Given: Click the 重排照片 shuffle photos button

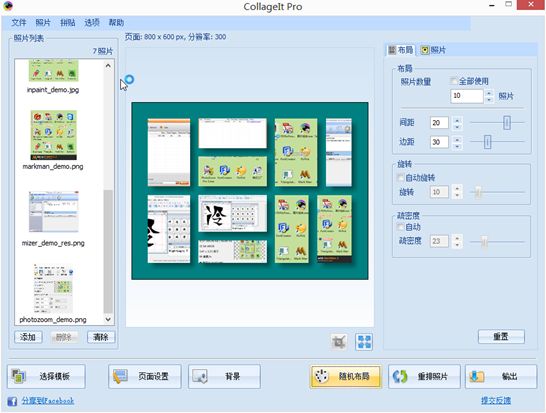Looking at the screenshot, I should pyautogui.click(x=424, y=376).
